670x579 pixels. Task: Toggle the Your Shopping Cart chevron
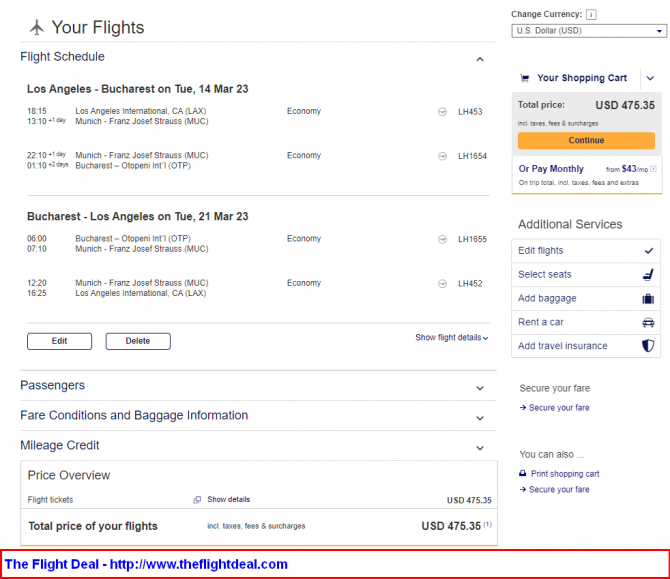[650, 78]
